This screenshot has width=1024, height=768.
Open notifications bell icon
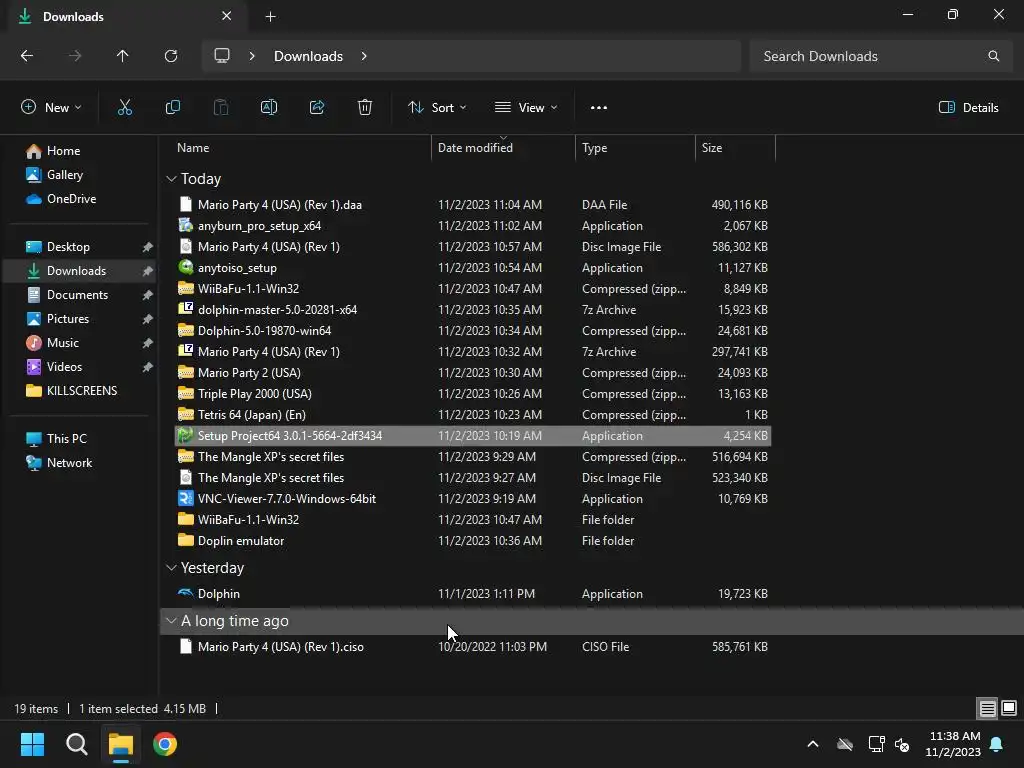click(x=997, y=744)
